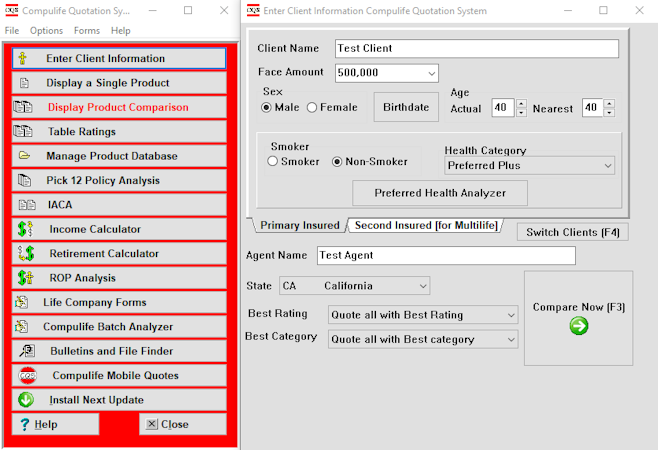658x450 pixels.
Task: Click the green Compare Now arrow icon
Action: 579,326
